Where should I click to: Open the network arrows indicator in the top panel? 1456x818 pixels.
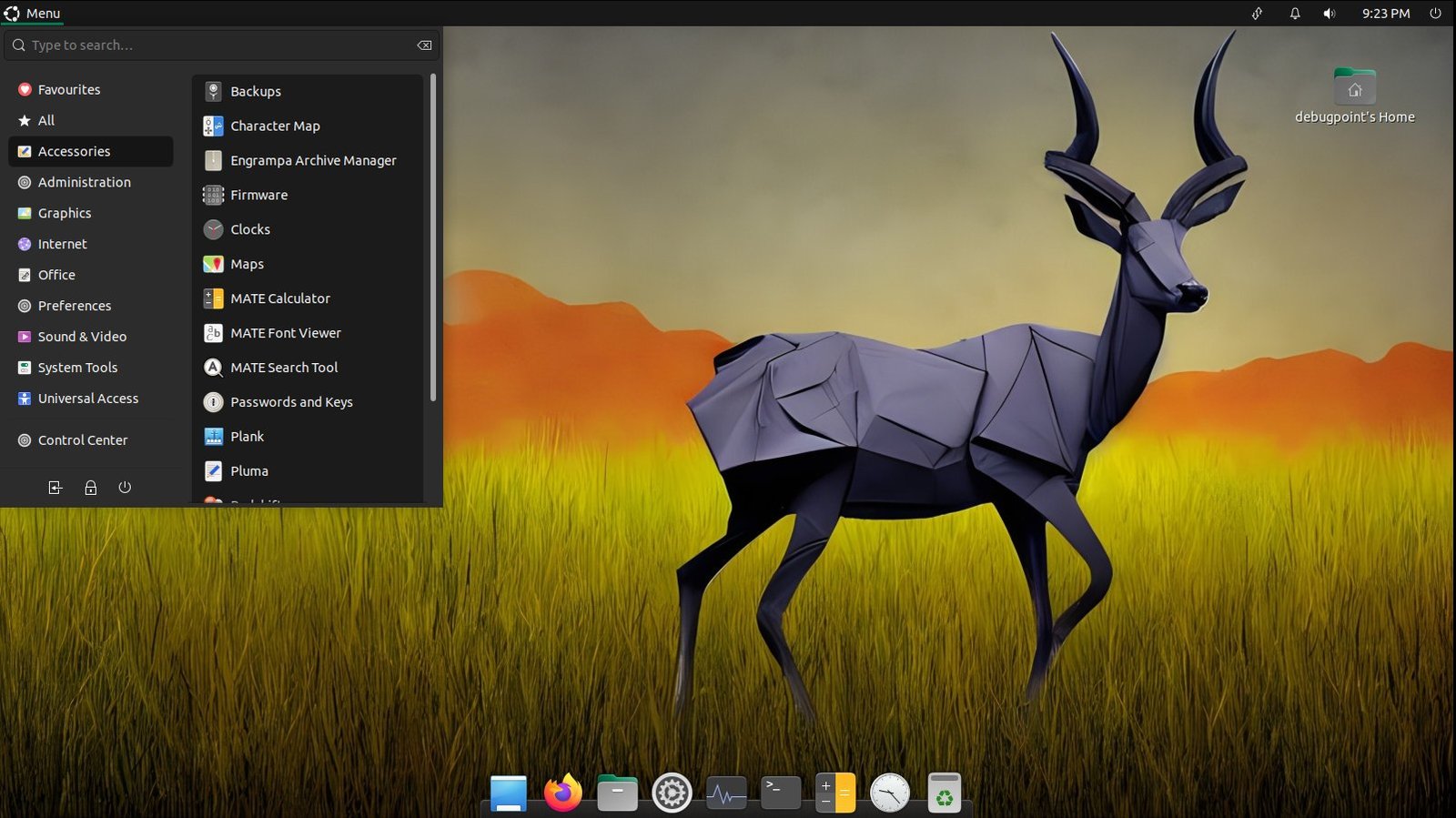pyautogui.click(x=1257, y=14)
